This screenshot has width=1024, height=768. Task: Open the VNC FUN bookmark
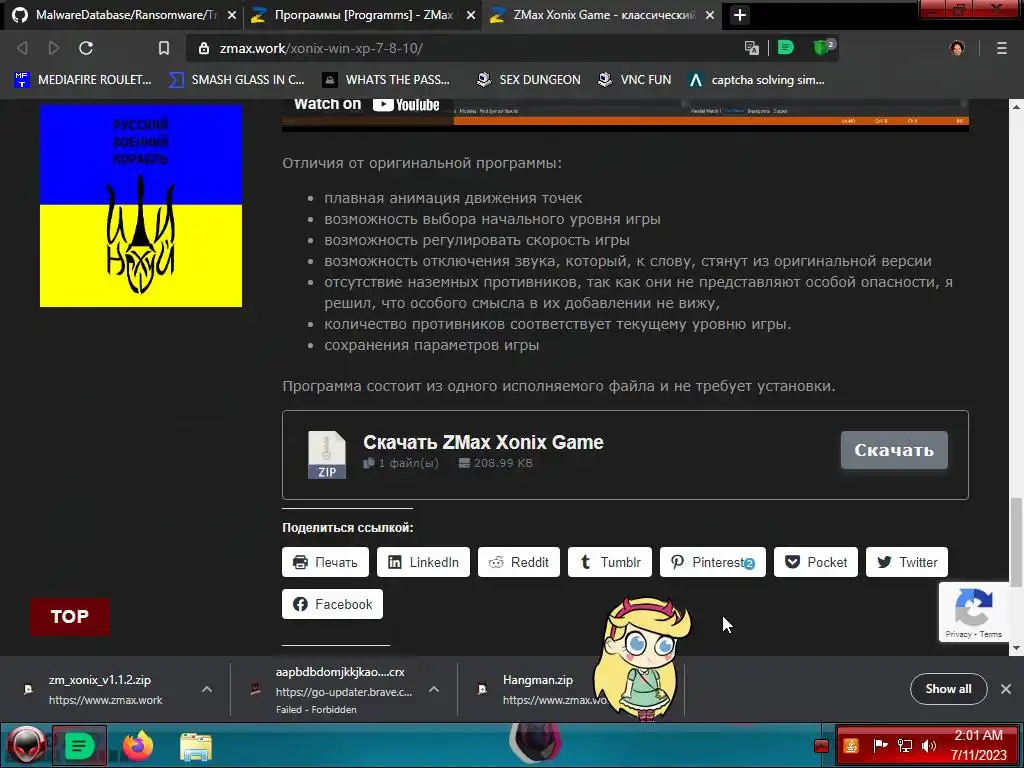(635, 80)
